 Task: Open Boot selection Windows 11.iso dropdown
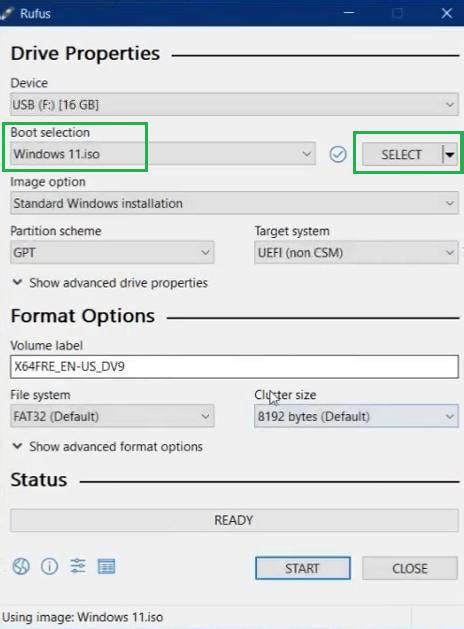click(163, 154)
